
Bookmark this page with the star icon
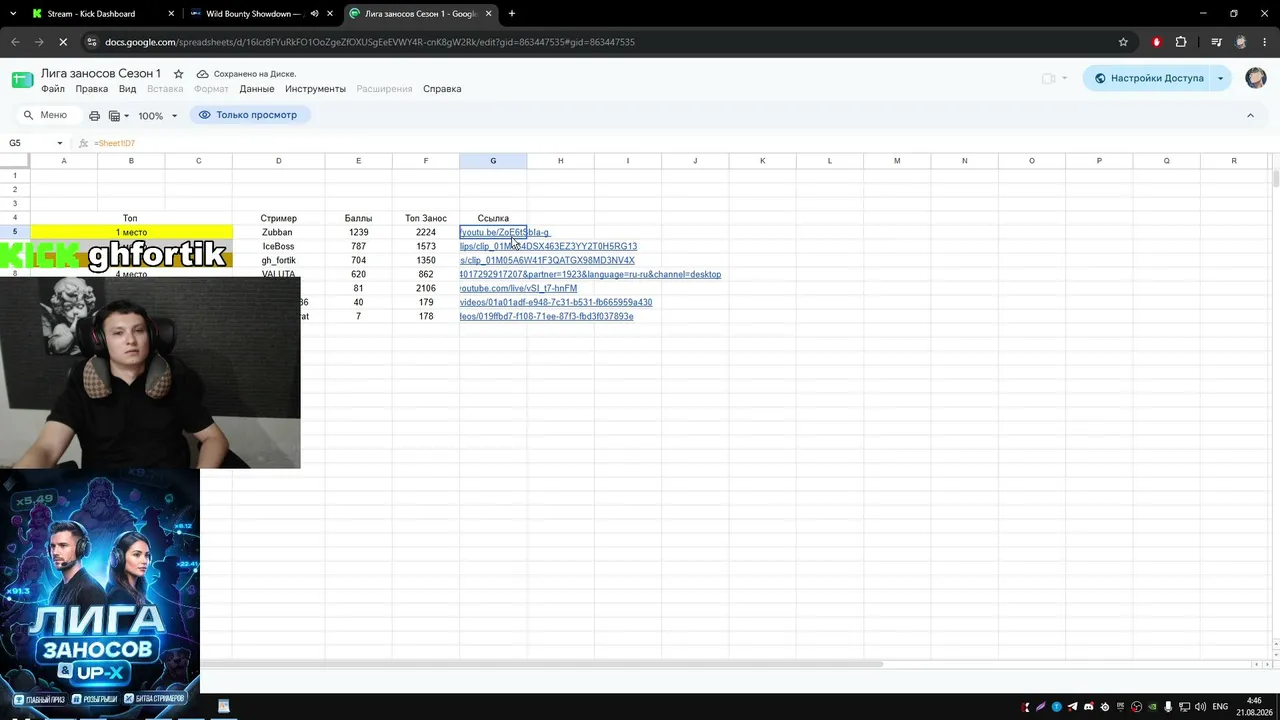tap(1123, 42)
